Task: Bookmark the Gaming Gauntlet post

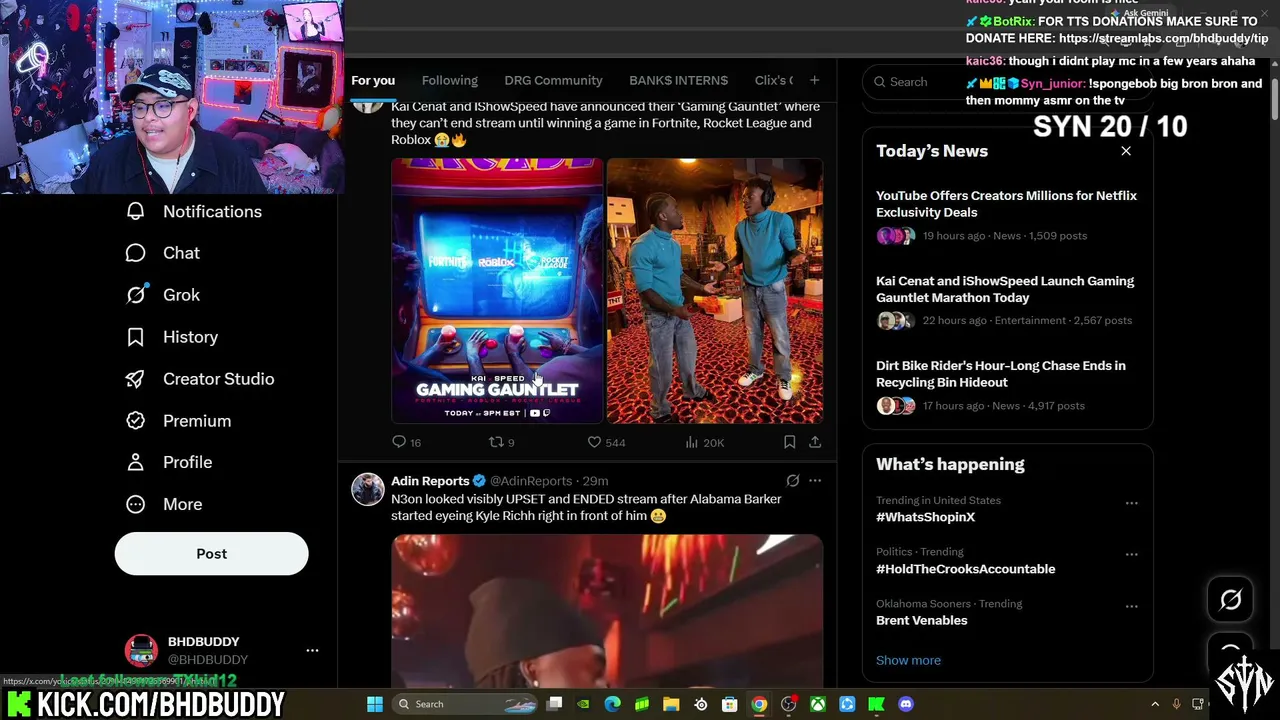Action: [x=789, y=442]
